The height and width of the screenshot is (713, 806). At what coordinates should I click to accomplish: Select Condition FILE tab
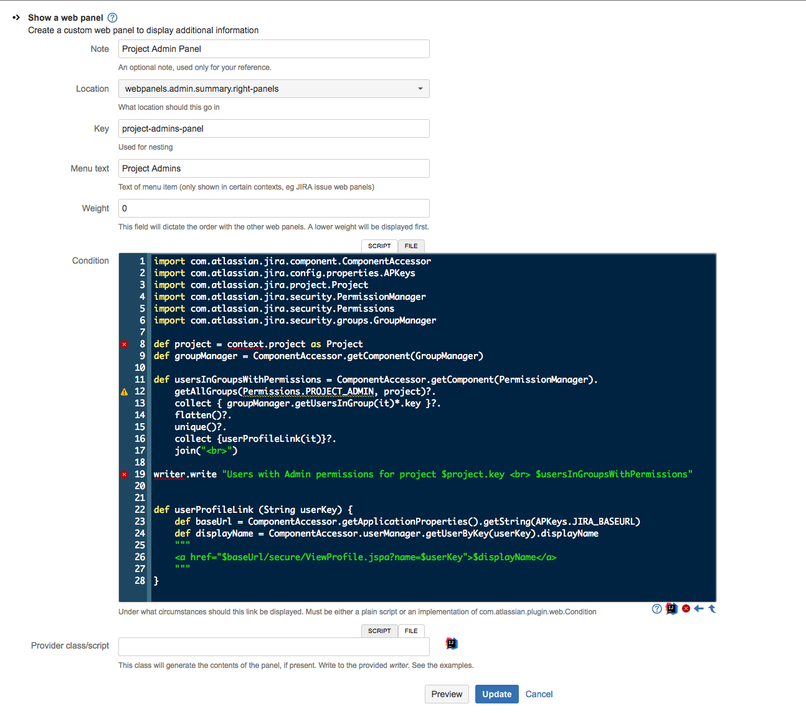click(x=411, y=246)
